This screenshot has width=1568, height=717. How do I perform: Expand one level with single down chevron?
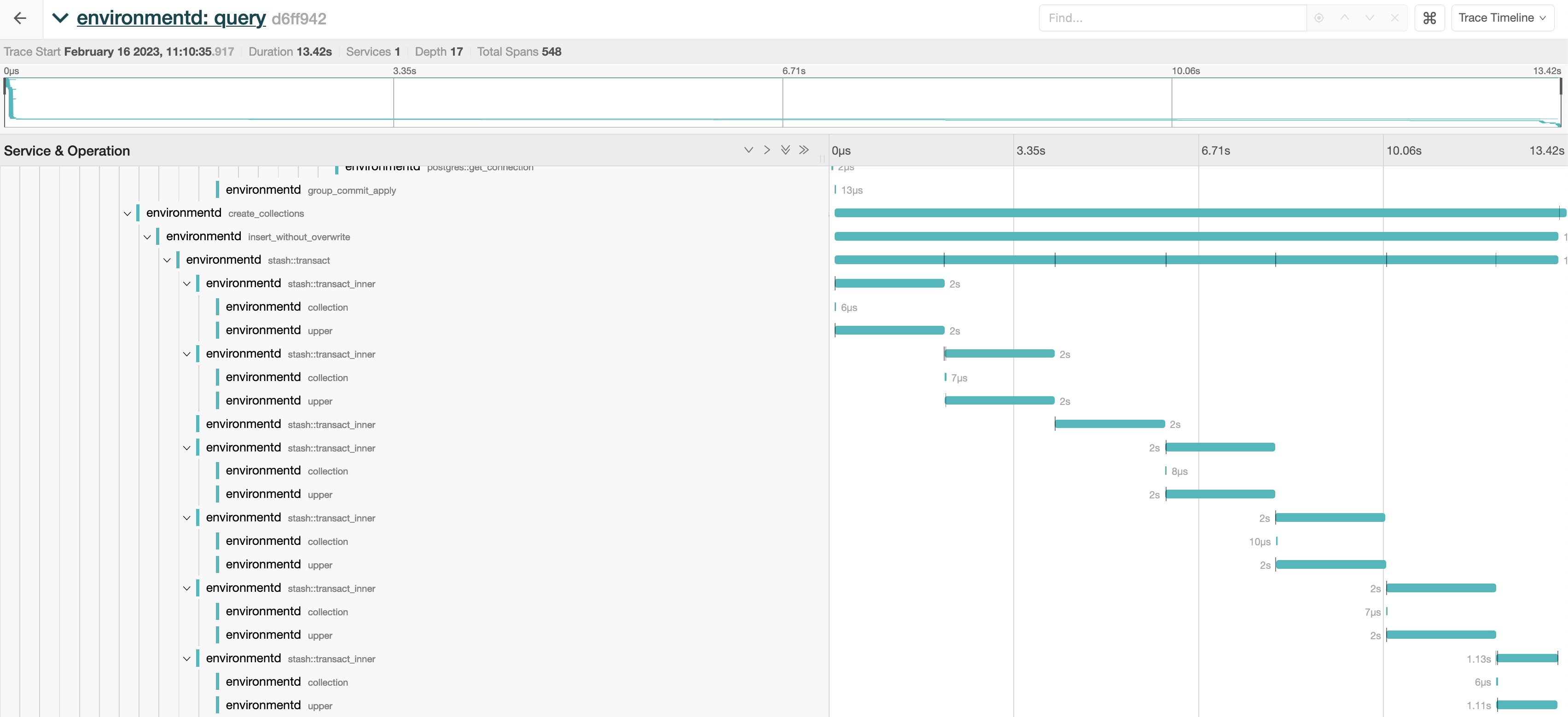(749, 150)
